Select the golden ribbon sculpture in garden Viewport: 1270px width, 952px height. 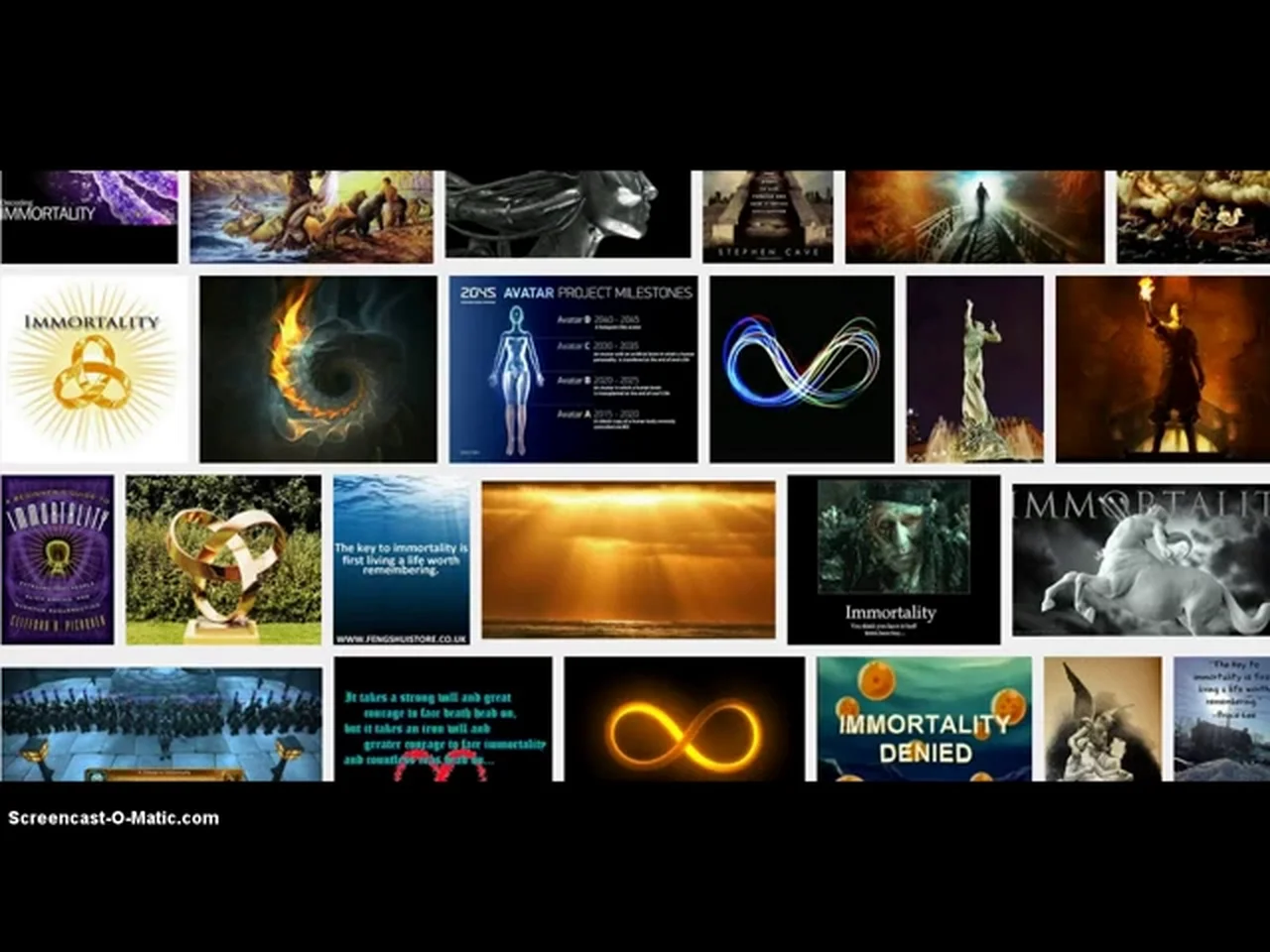223,559
